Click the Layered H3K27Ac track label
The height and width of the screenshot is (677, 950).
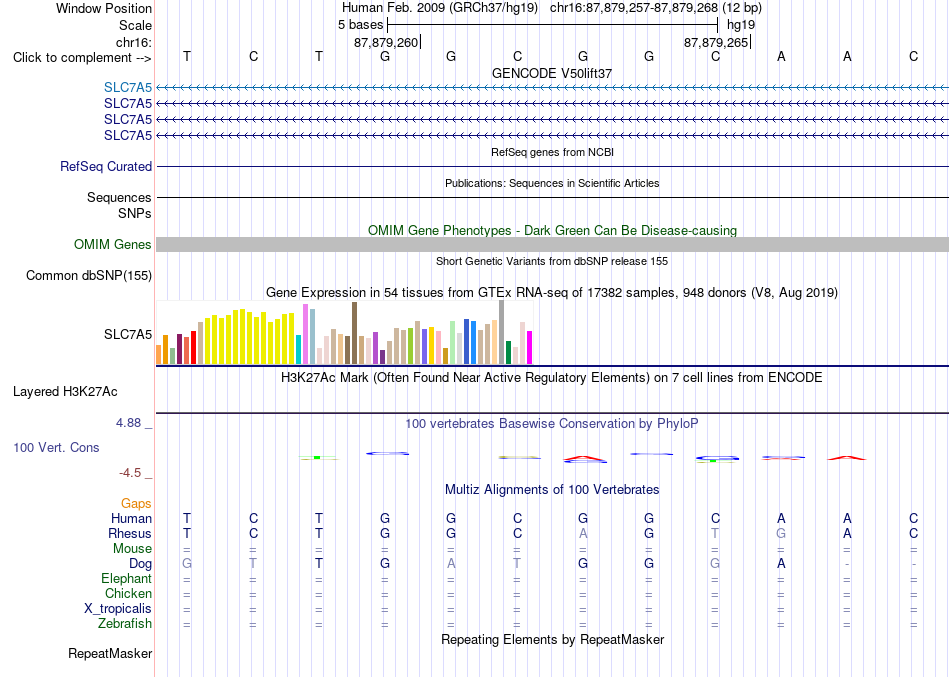click(65, 392)
